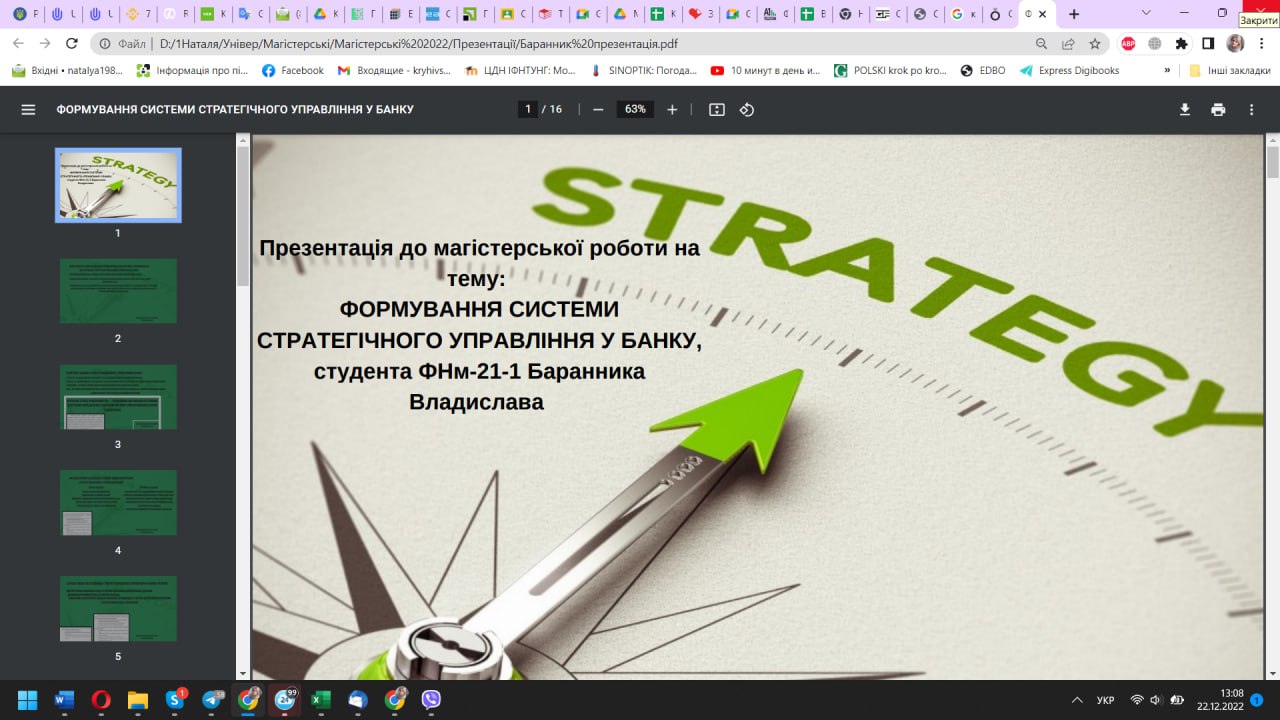Open the bookmarks overflow chevron

pos(1165,70)
